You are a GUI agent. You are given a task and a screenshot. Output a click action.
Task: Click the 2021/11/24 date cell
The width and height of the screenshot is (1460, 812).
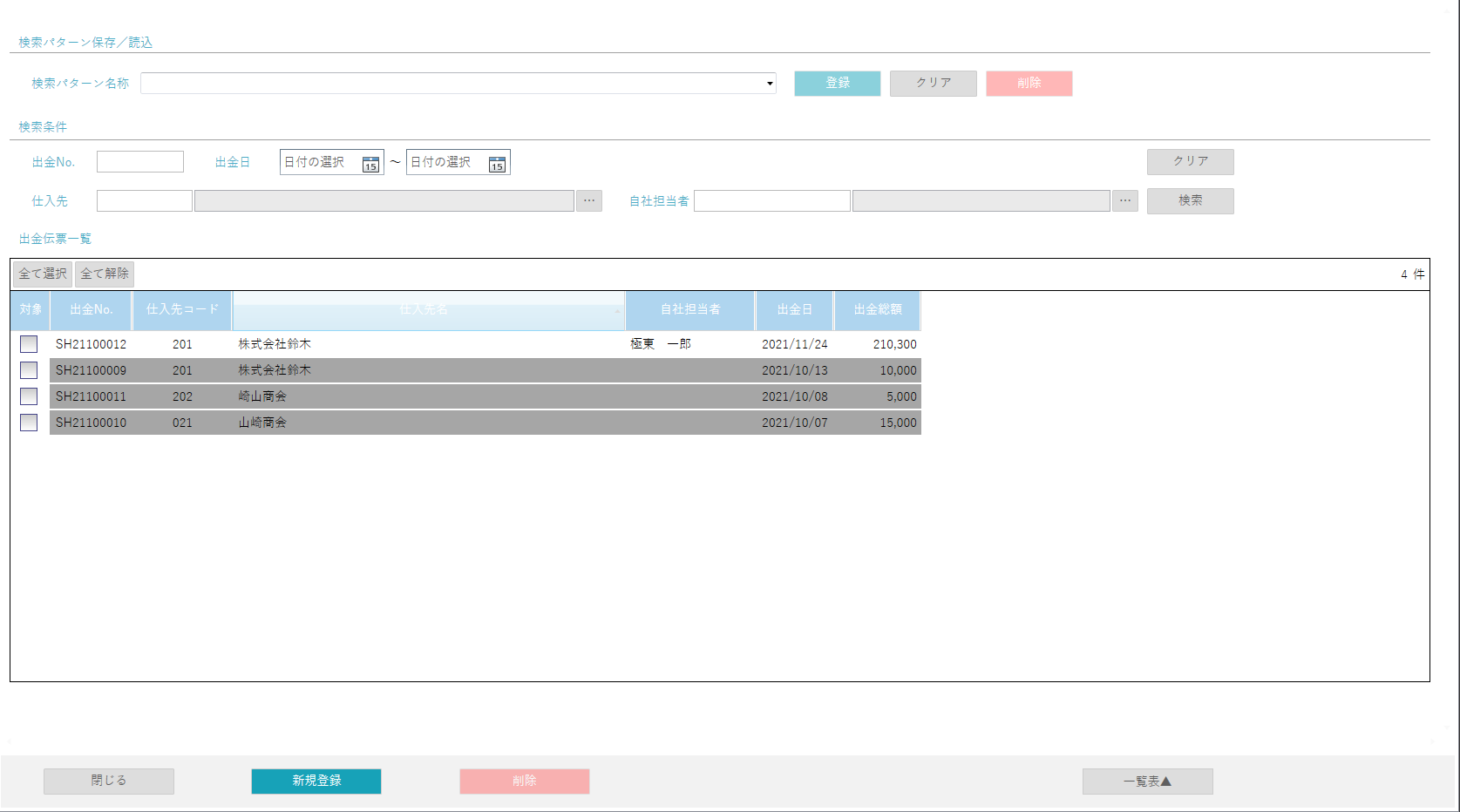794,344
